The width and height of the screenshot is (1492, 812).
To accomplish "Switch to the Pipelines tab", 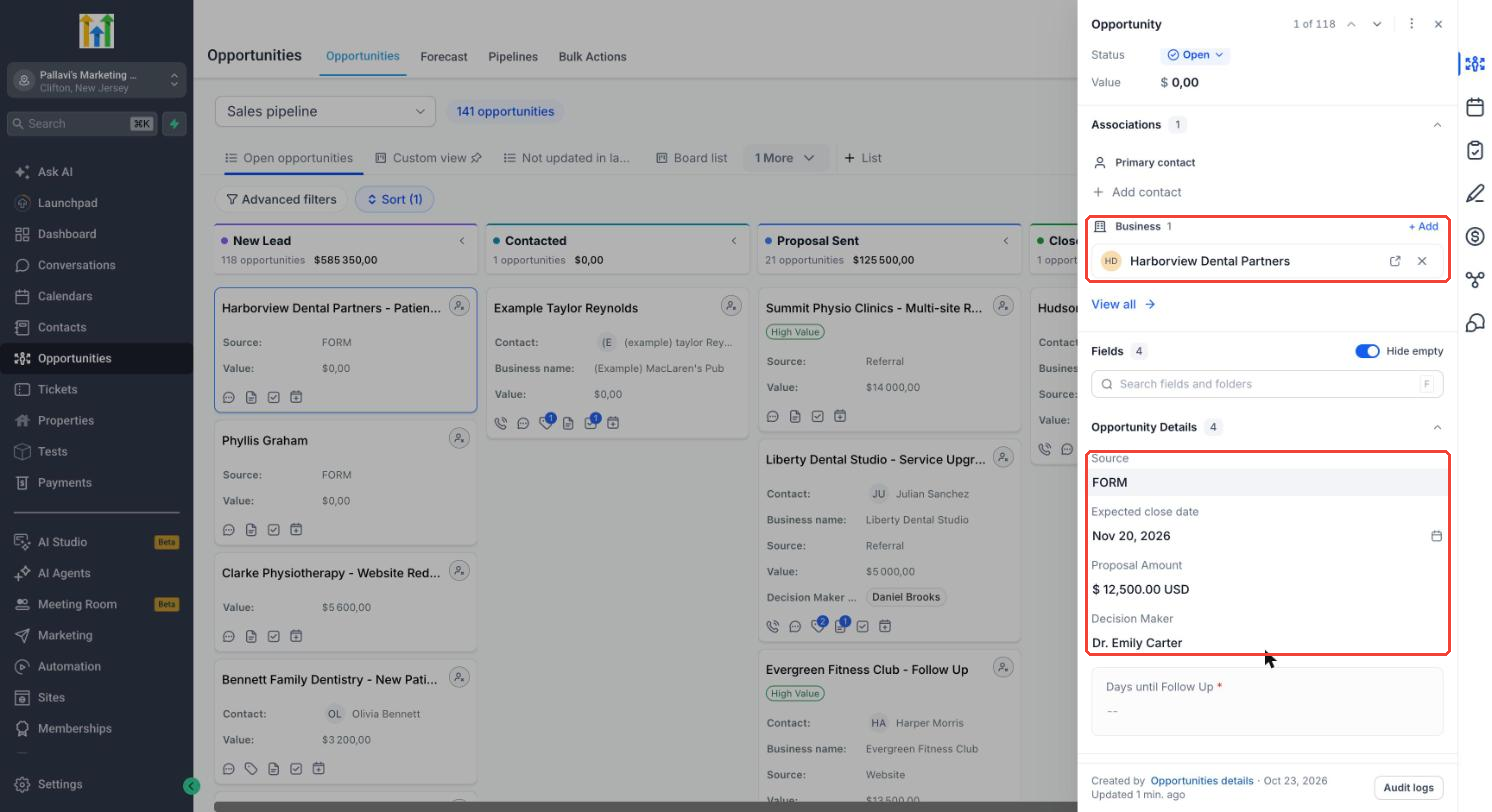I will [x=513, y=57].
